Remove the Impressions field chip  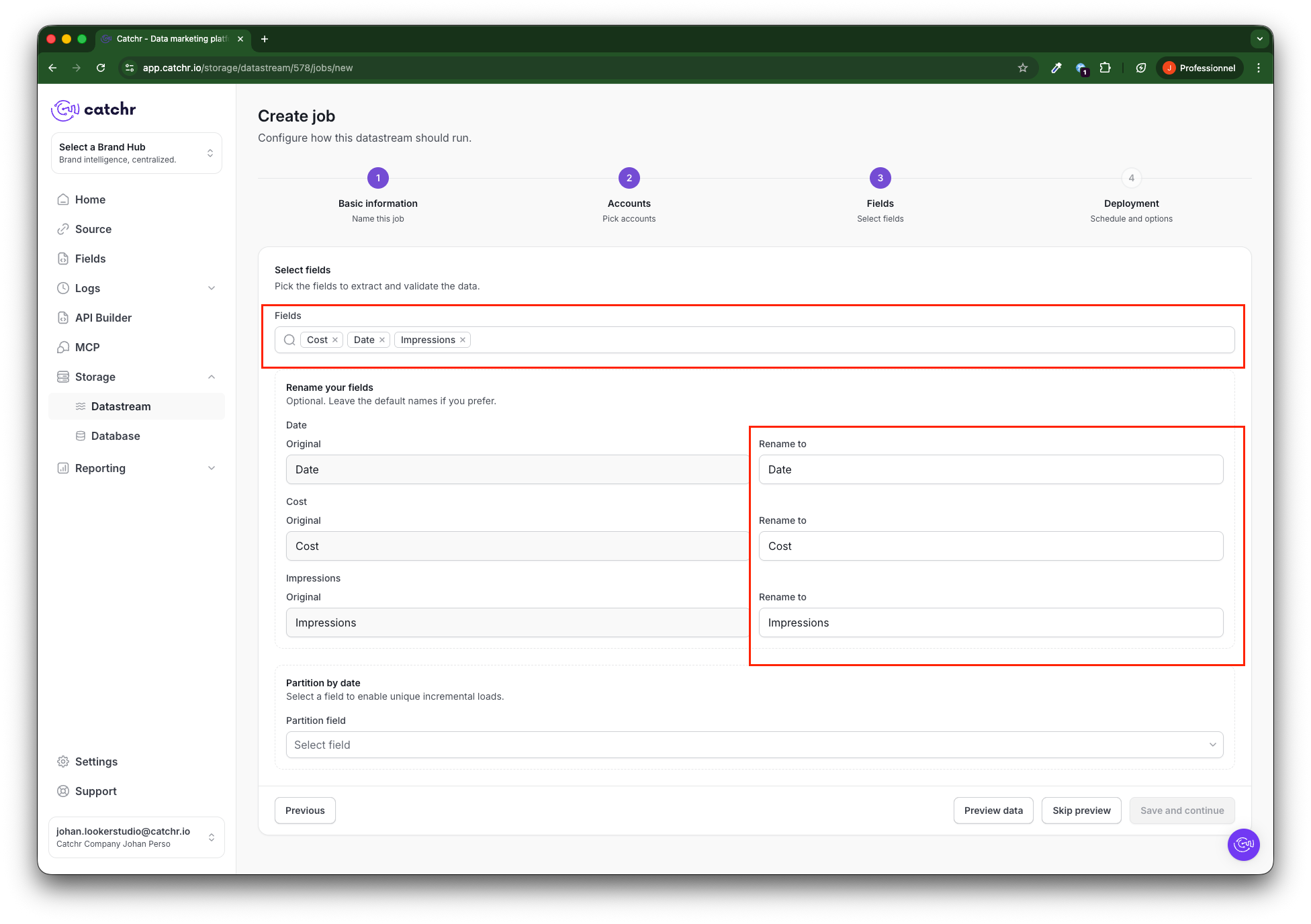tap(463, 340)
